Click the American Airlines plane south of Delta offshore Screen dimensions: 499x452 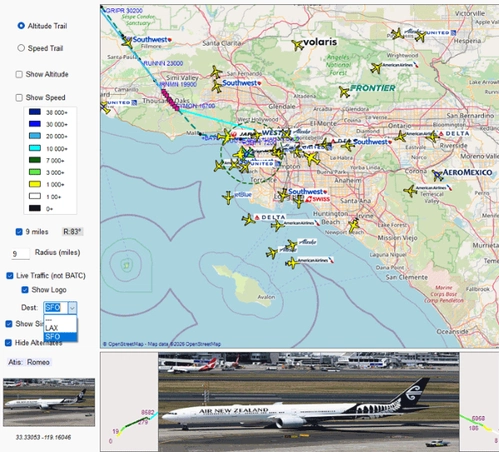[x=277, y=226]
